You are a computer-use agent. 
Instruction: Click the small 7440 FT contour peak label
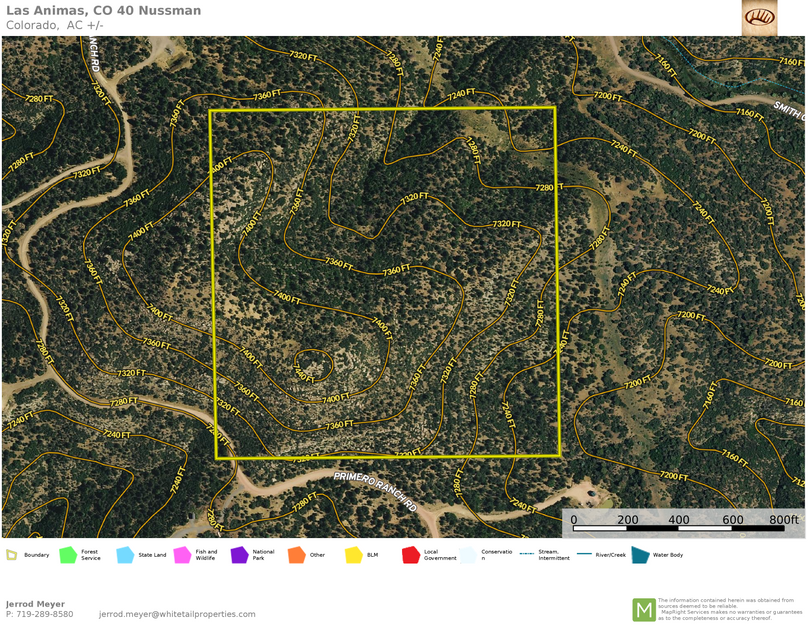[x=304, y=373]
